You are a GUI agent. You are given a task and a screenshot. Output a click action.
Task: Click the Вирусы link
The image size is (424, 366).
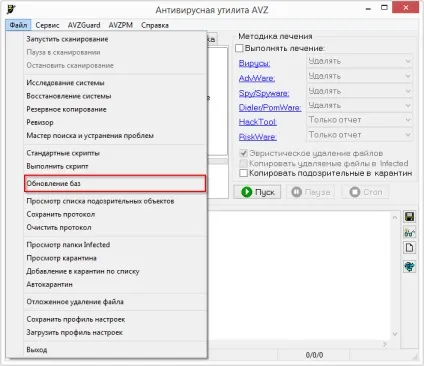point(254,63)
